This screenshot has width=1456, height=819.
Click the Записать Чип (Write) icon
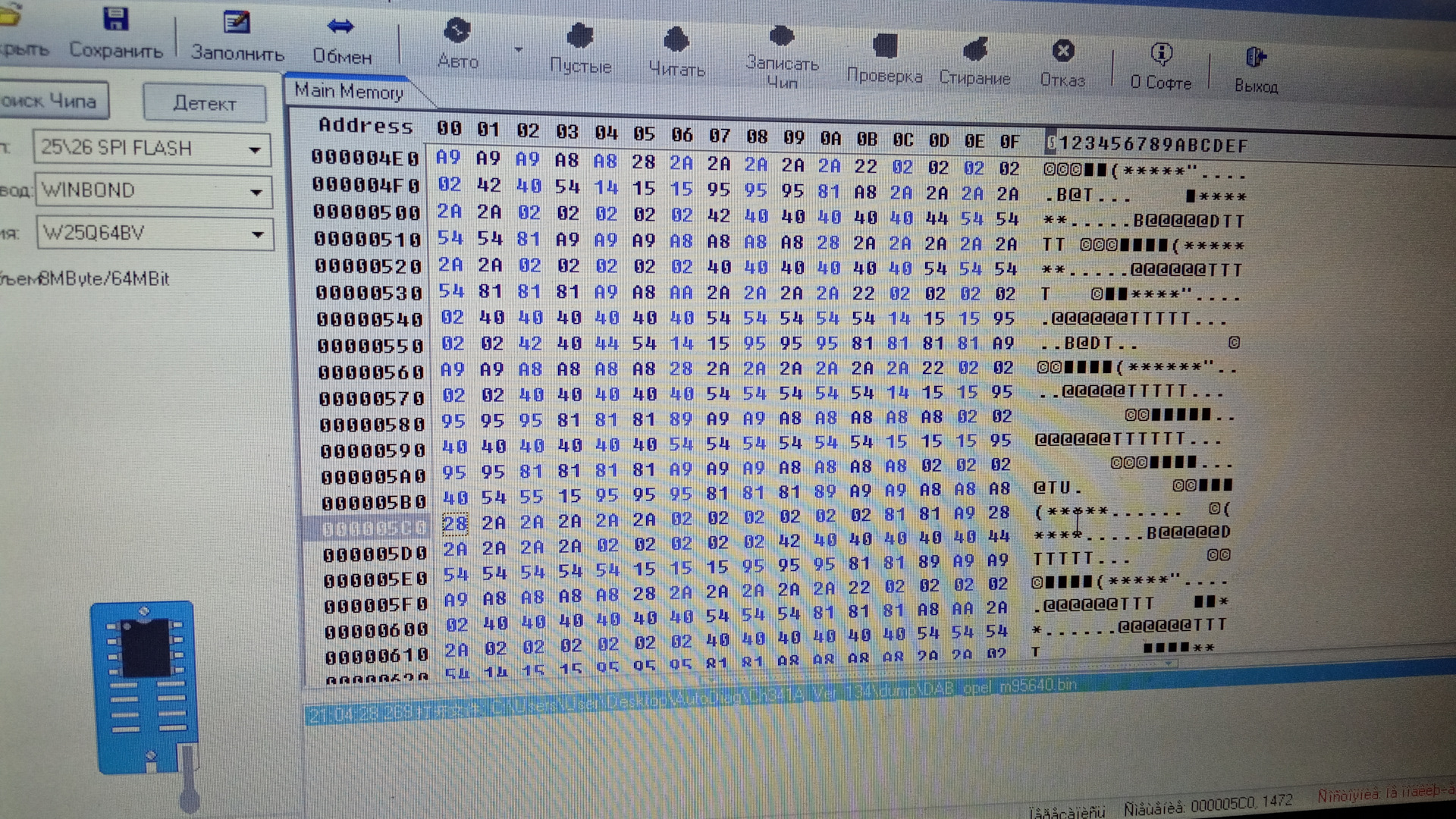782,36
